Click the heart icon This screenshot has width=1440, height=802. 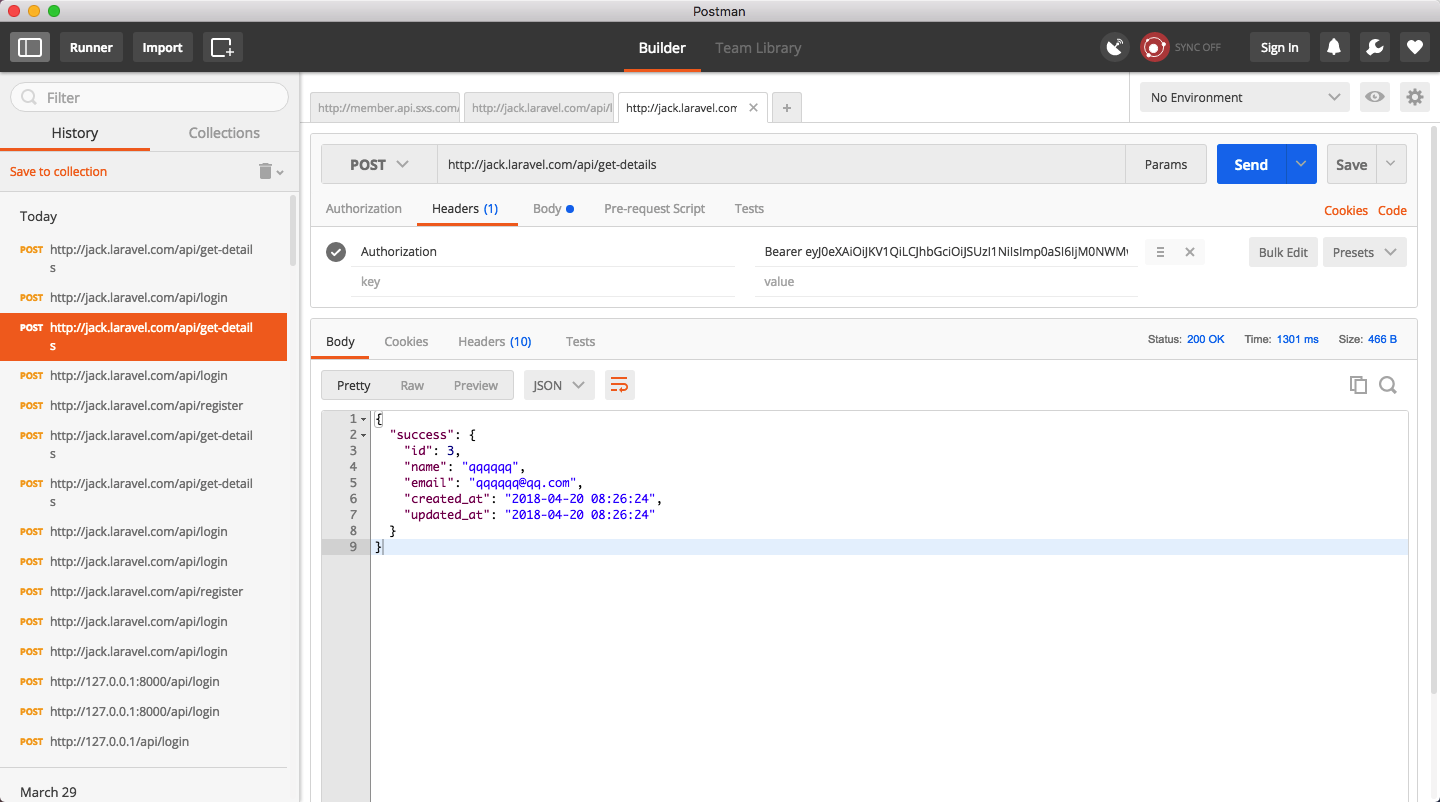(x=1414, y=47)
